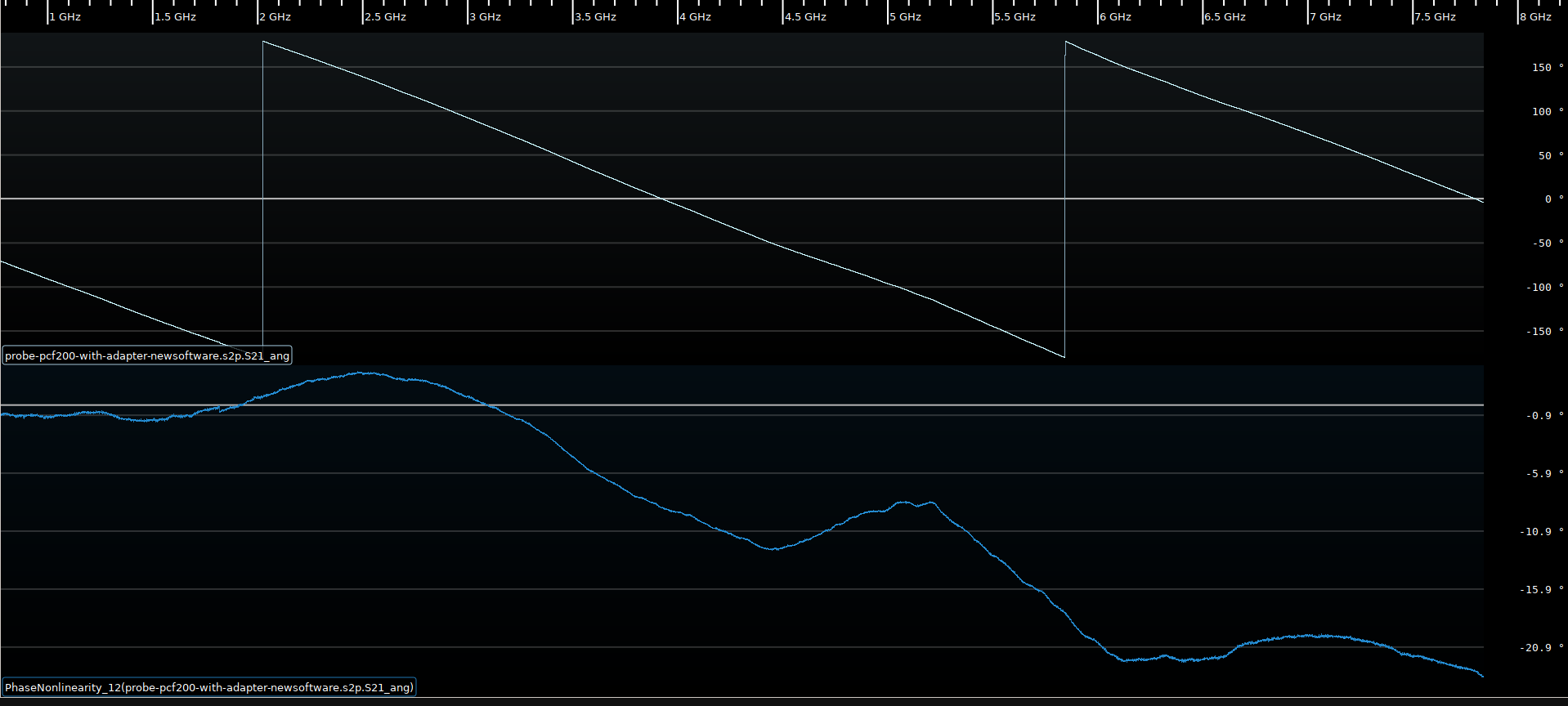Select the probe-pcf200 S21_ang waveform label
1568x706 pixels.
[147, 355]
